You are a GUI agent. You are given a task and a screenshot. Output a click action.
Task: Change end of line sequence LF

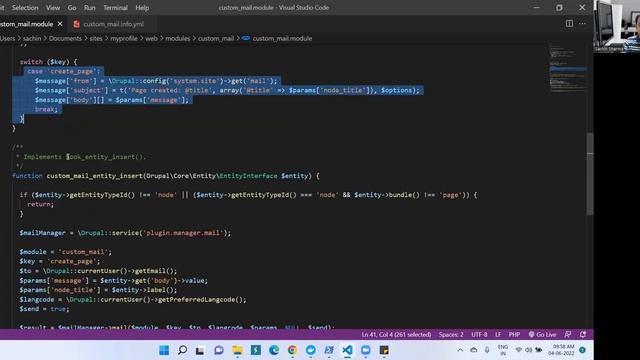498,335
